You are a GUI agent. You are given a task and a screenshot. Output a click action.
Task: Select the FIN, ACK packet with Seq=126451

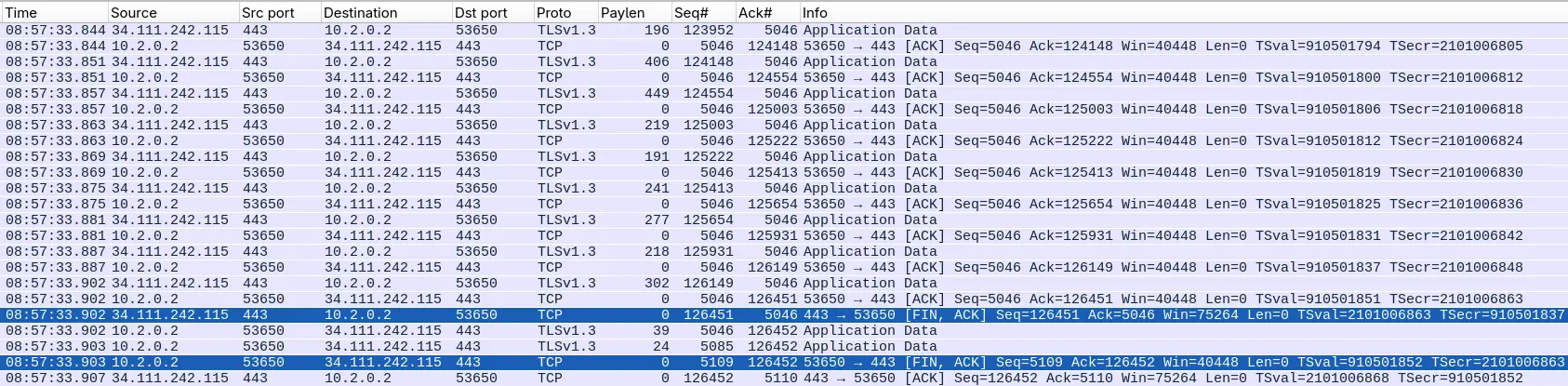(784, 314)
